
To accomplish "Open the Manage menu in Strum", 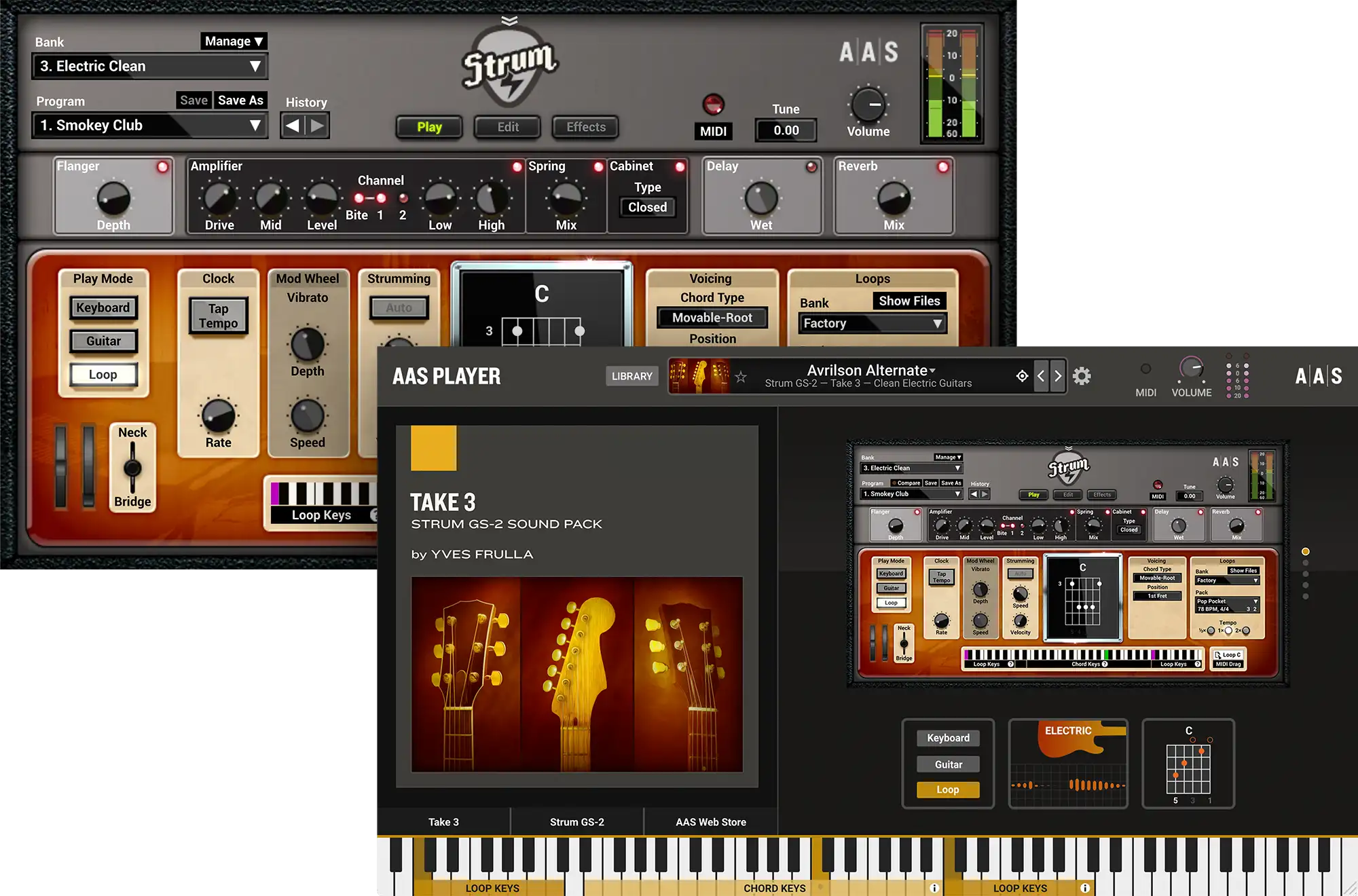I will (x=234, y=41).
